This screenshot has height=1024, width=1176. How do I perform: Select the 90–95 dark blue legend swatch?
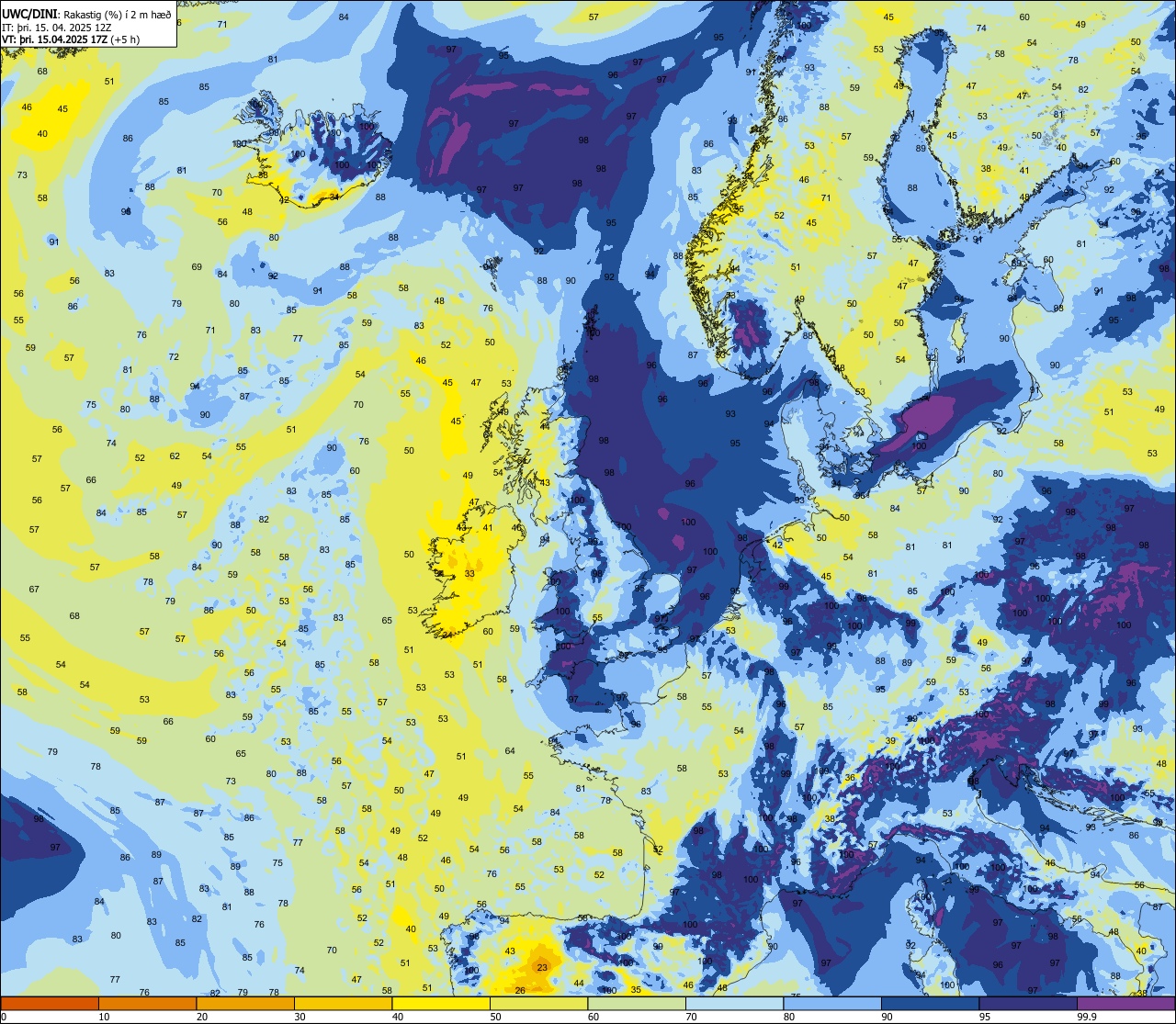click(x=930, y=1003)
